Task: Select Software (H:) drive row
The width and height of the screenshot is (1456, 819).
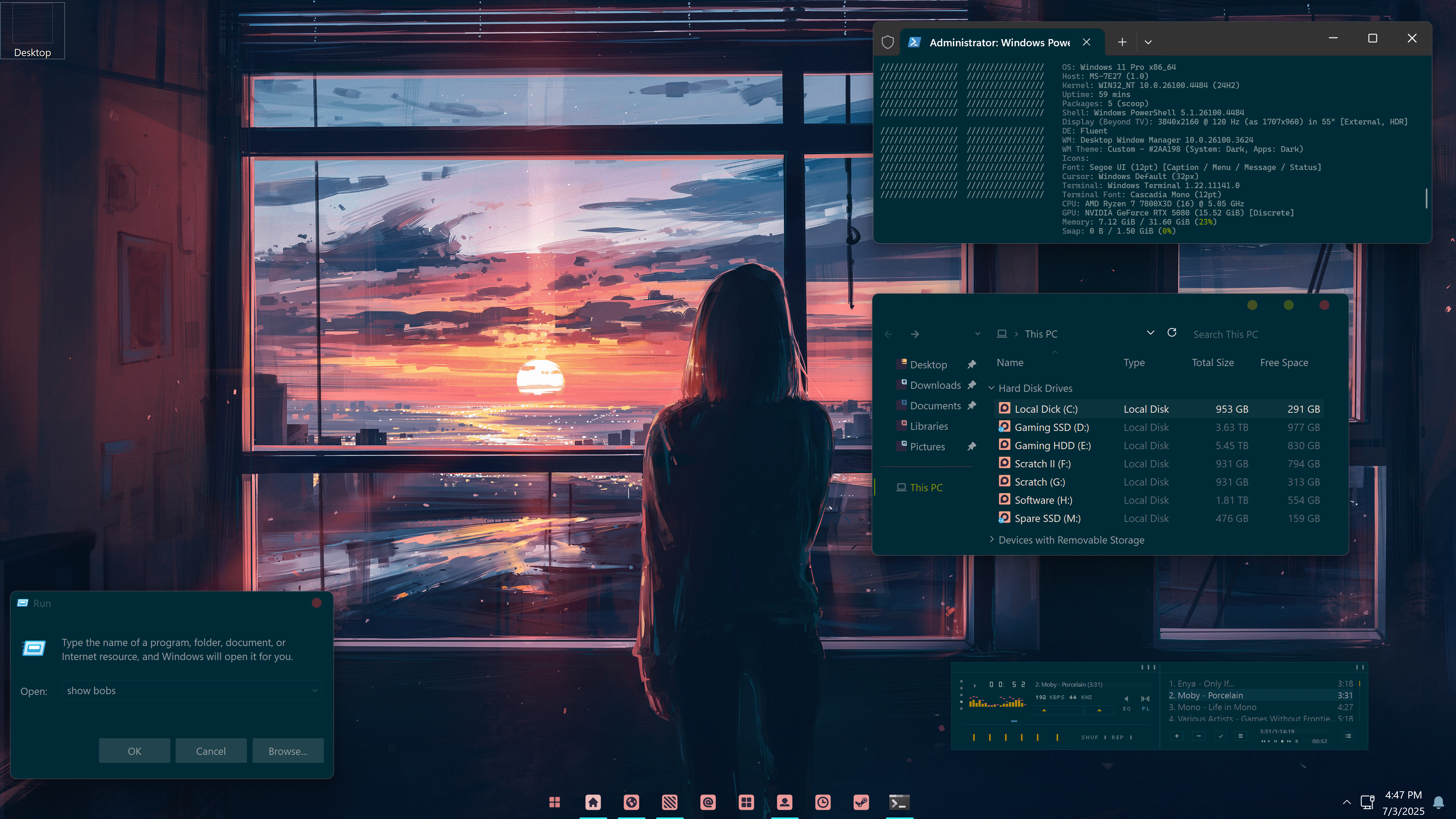Action: 1159,500
